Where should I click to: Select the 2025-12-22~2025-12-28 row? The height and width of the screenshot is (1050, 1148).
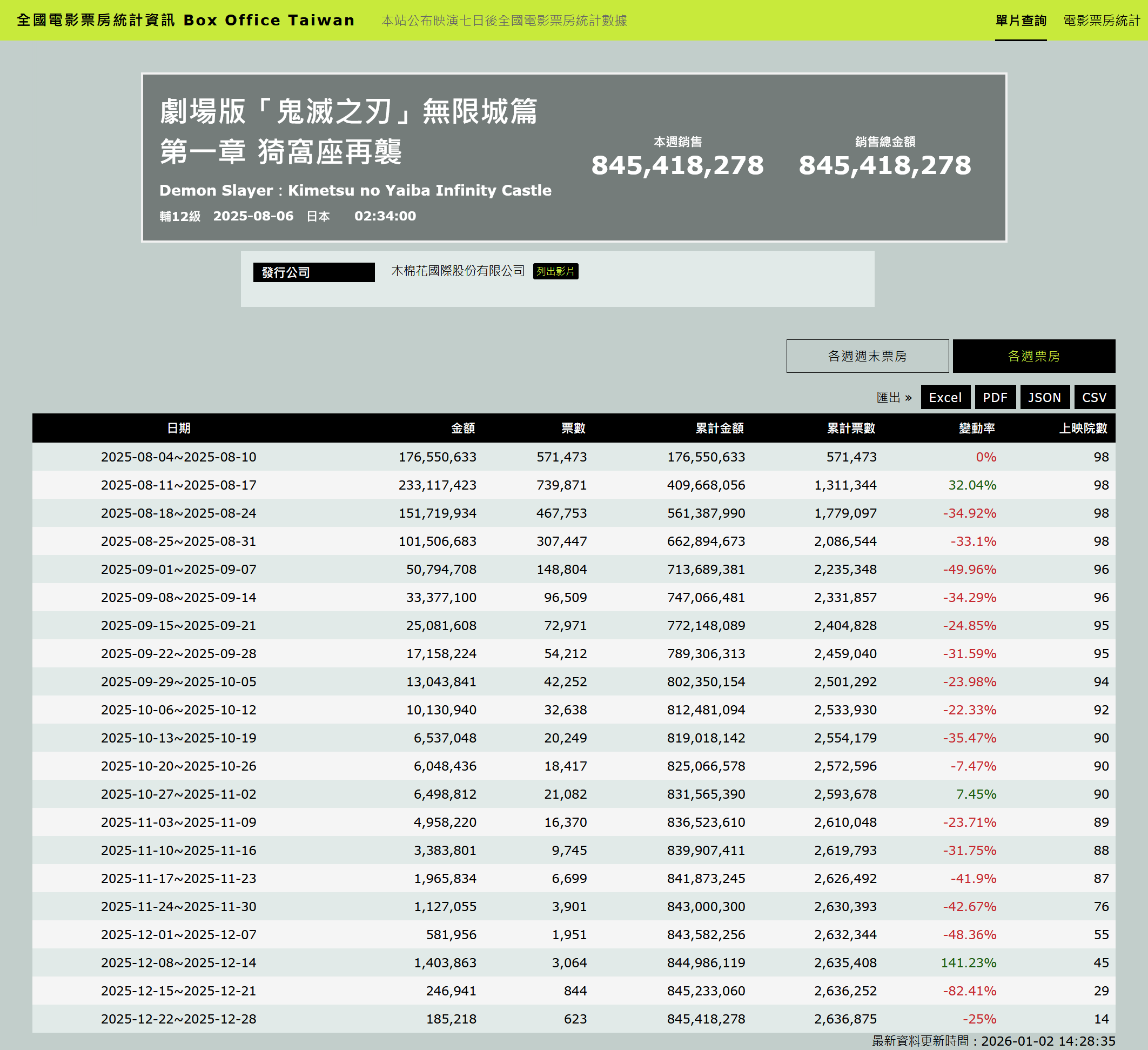(178, 1019)
